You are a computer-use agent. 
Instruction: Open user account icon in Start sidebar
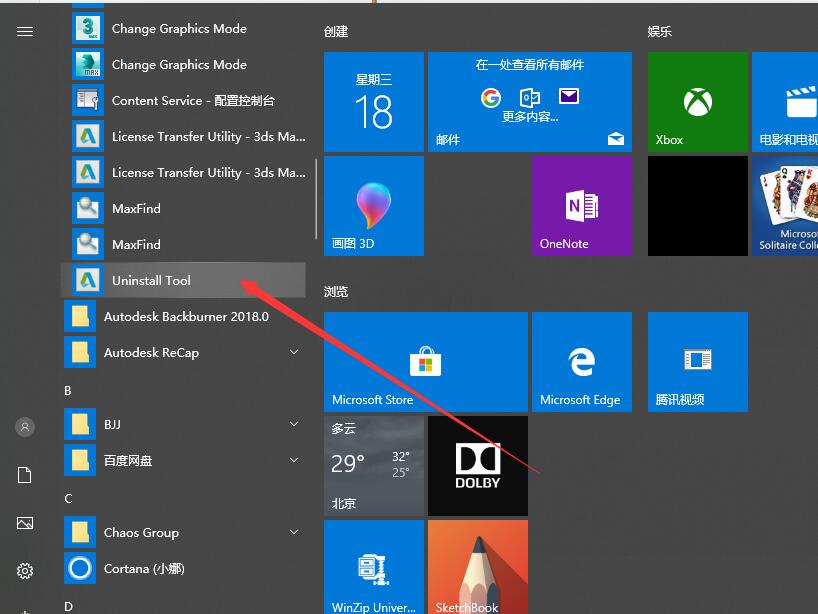click(x=25, y=427)
